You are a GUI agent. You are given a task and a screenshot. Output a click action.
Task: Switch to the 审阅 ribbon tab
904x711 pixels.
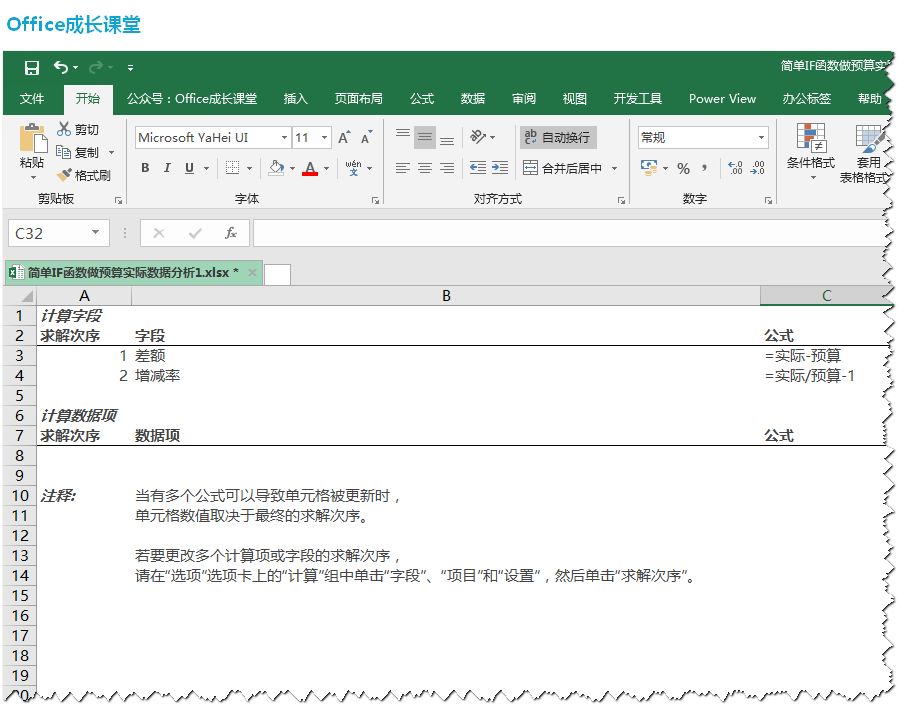[x=523, y=99]
